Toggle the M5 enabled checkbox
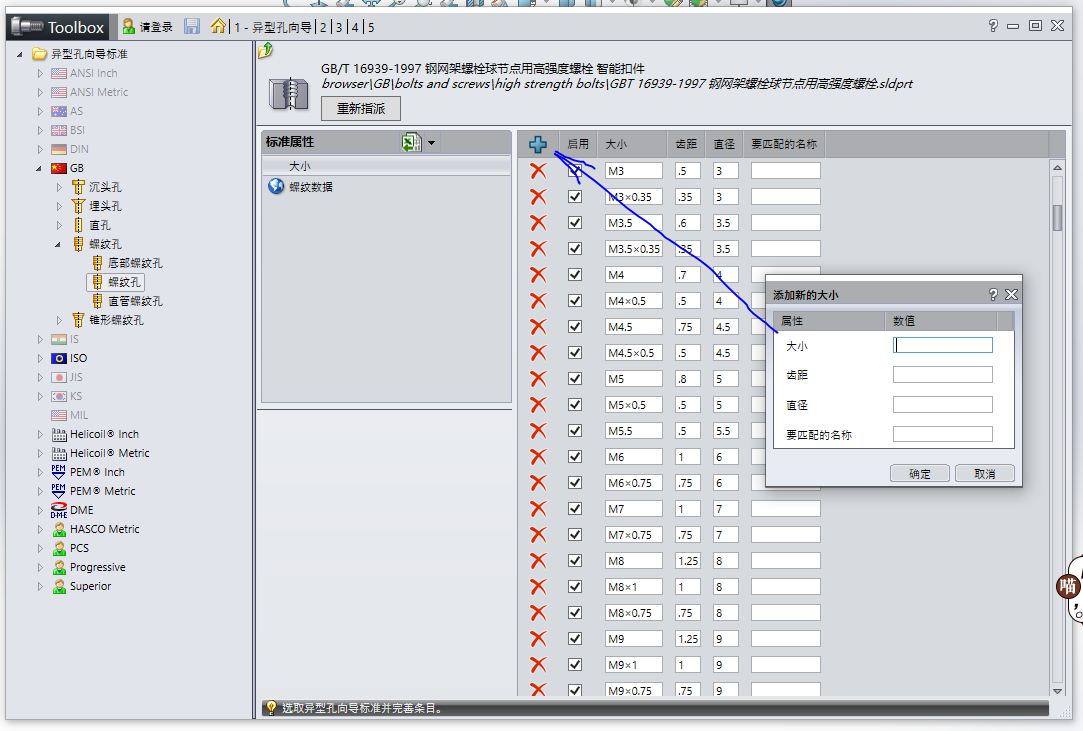Viewport: 1083px width, 731px height. click(x=575, y=379)
